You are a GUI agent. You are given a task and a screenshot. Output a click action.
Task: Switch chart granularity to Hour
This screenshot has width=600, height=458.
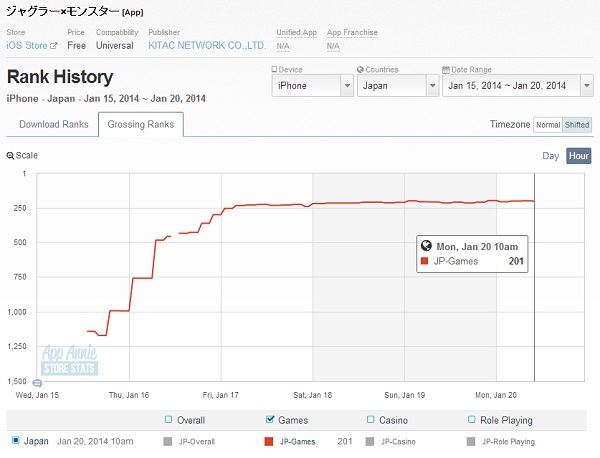(x=579, y=156)
